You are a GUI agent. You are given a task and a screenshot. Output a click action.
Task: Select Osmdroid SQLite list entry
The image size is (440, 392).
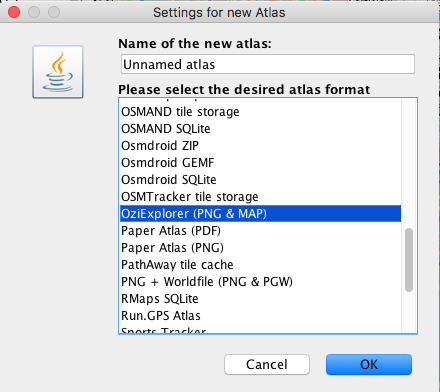(260, 180)
